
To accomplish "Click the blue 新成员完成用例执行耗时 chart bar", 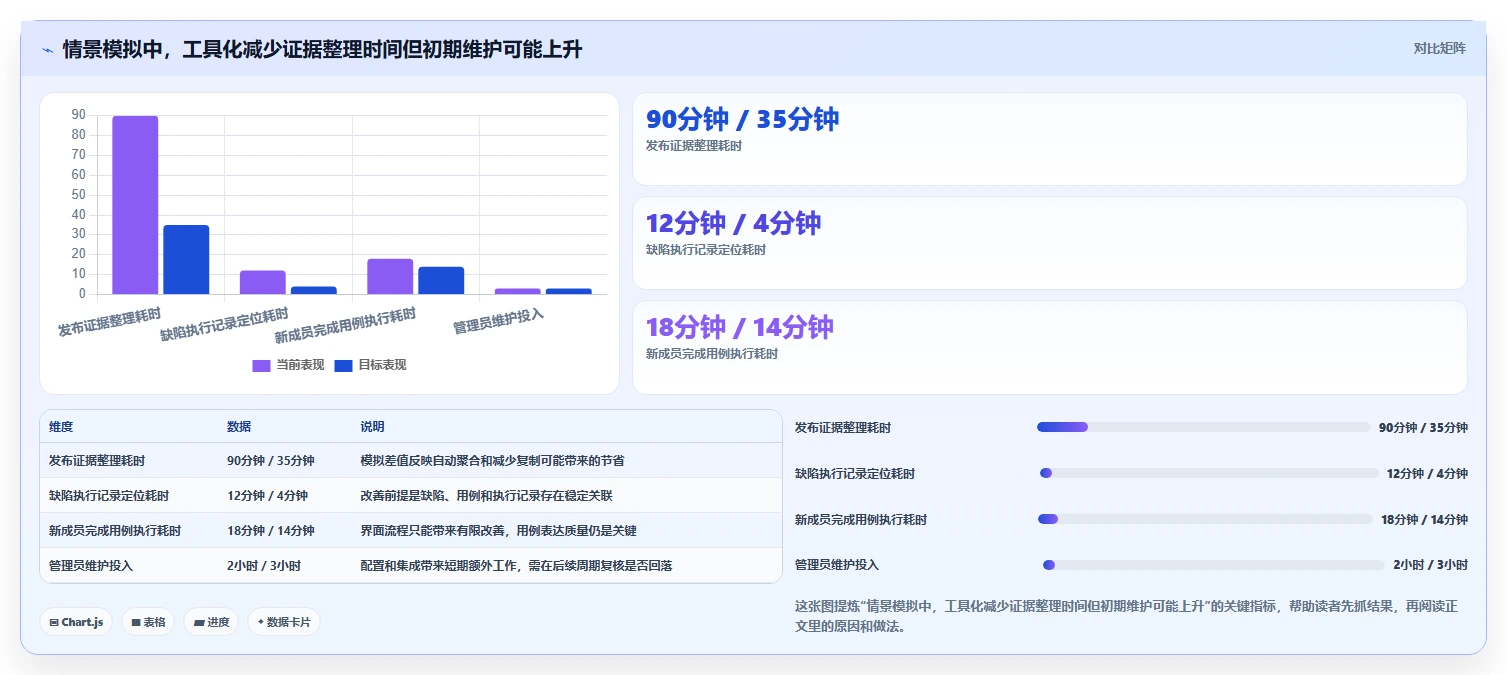I will tap(441, 280).
